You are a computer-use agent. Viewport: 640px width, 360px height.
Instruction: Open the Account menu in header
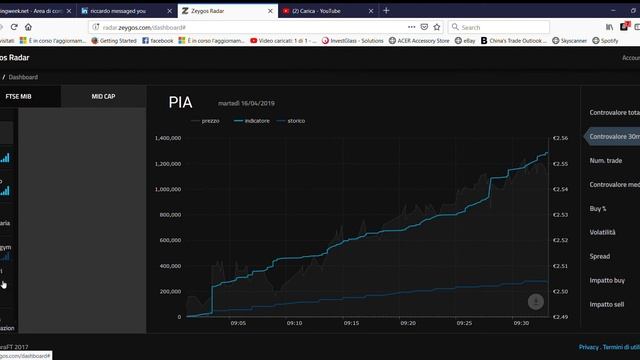(631, 58)
